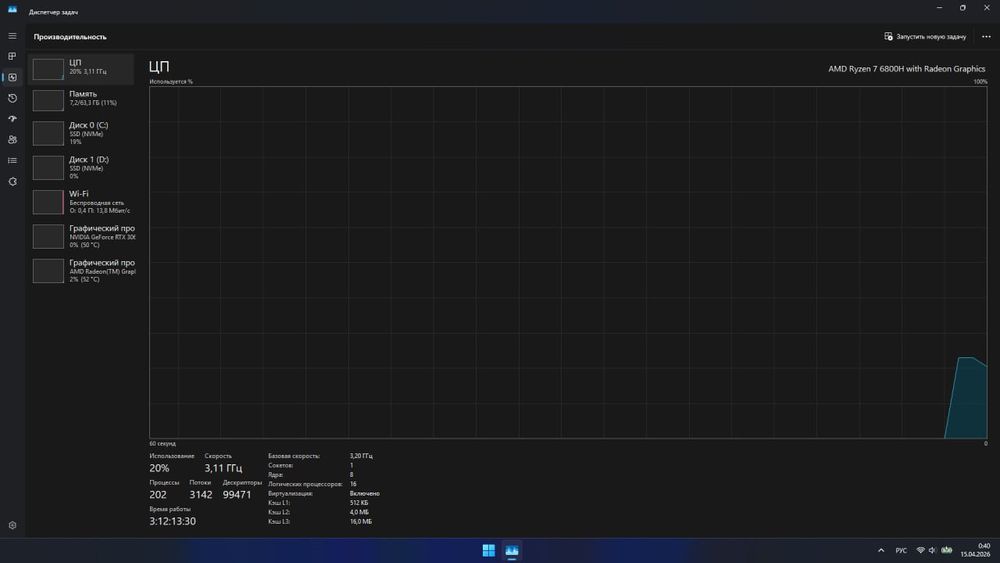Select AMD Radeon graphics processor entry
The height and width of the screenshot is (563, 1000).
point(81,271)
